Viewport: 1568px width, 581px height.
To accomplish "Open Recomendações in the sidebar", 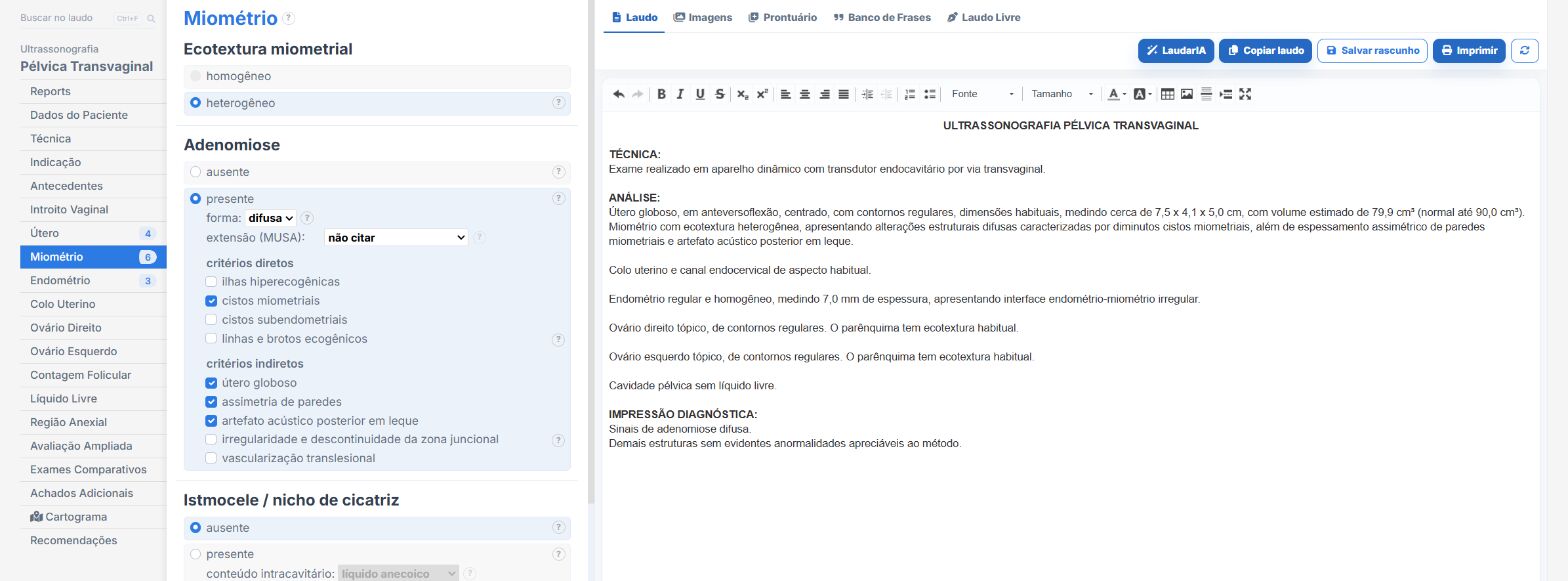I will (93, 541).
